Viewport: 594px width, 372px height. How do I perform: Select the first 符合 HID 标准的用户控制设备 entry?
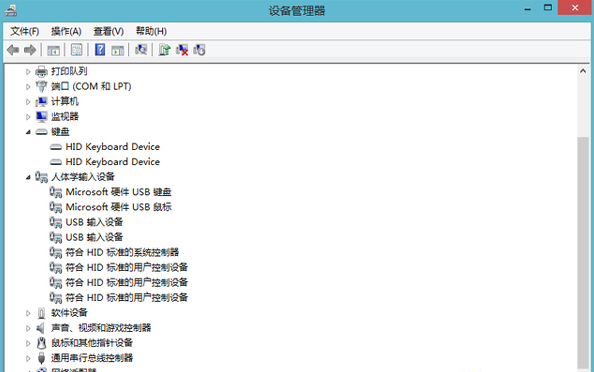pos(127,267)
